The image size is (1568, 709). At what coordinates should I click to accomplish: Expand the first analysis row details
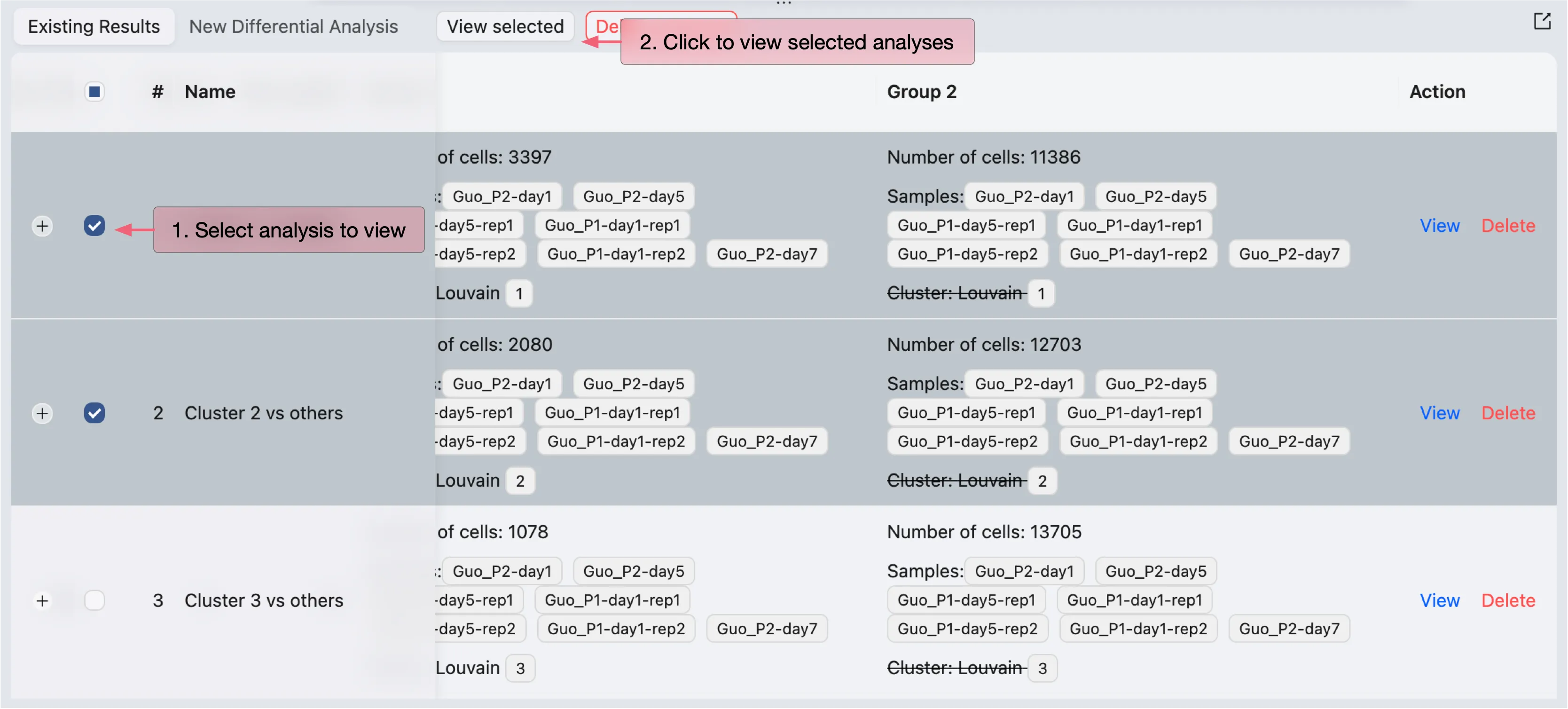click(42, 226)
